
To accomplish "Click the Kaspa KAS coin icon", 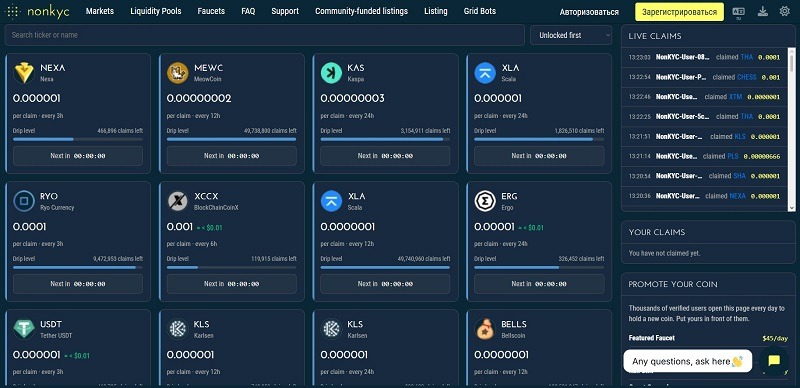I will click(331, 73).
